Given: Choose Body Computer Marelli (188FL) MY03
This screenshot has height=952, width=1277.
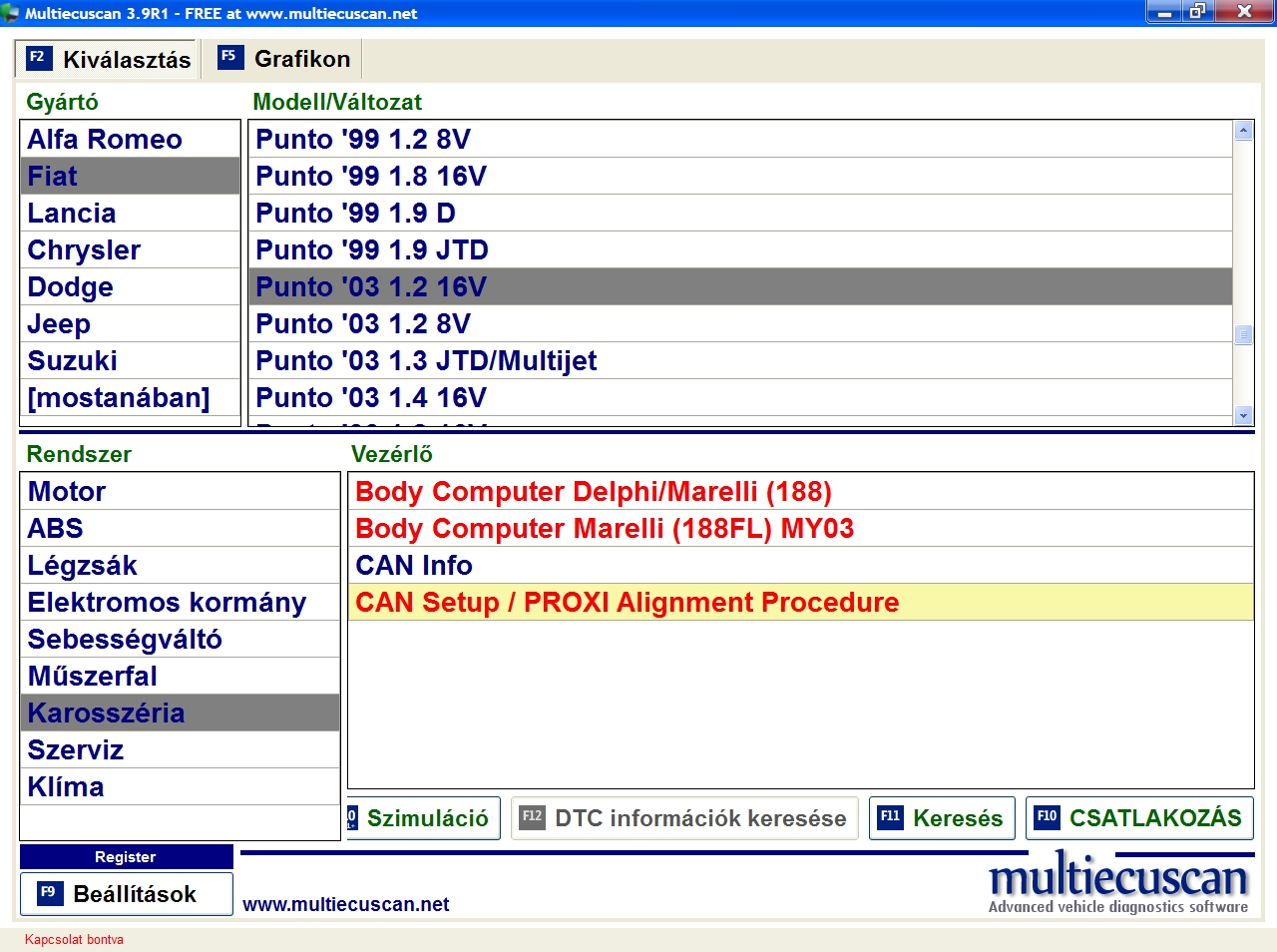Looking at the screenshot, I should click(x=801, y=528).
